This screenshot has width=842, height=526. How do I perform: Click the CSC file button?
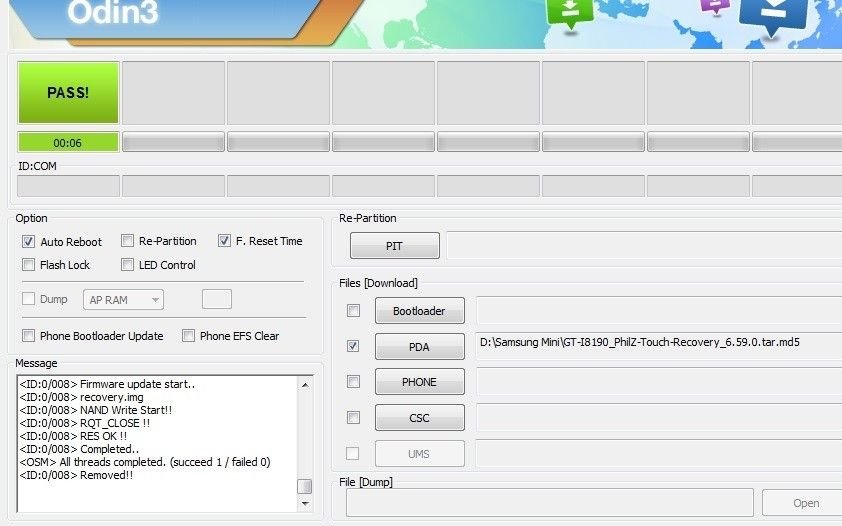419,418
